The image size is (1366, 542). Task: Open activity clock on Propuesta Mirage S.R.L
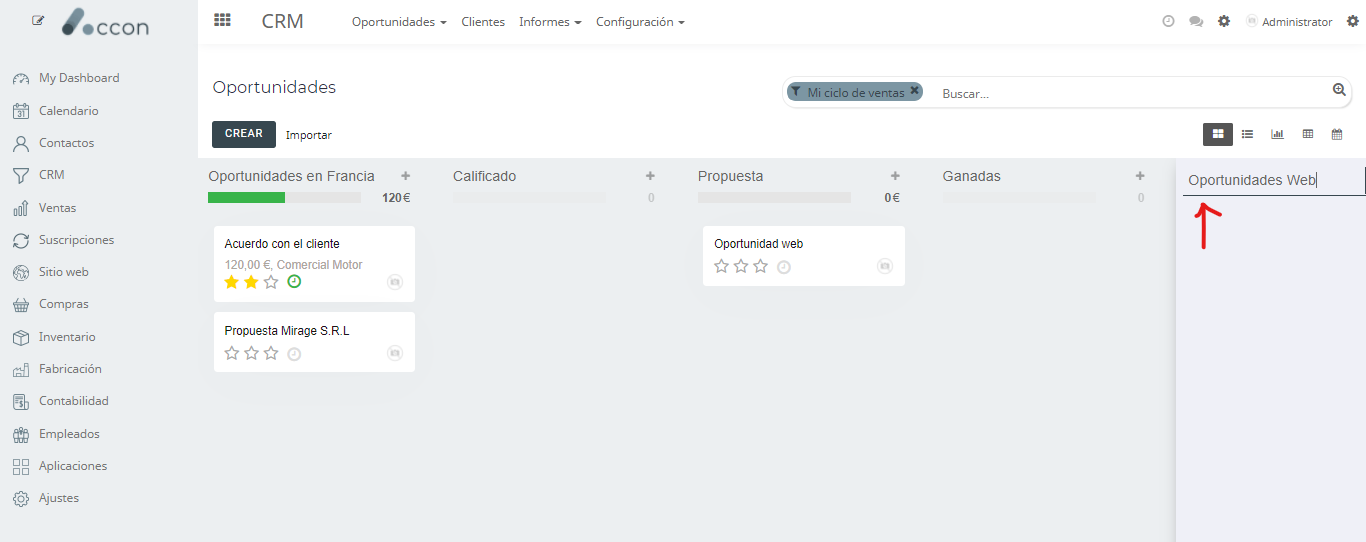[x=294, y=354]
